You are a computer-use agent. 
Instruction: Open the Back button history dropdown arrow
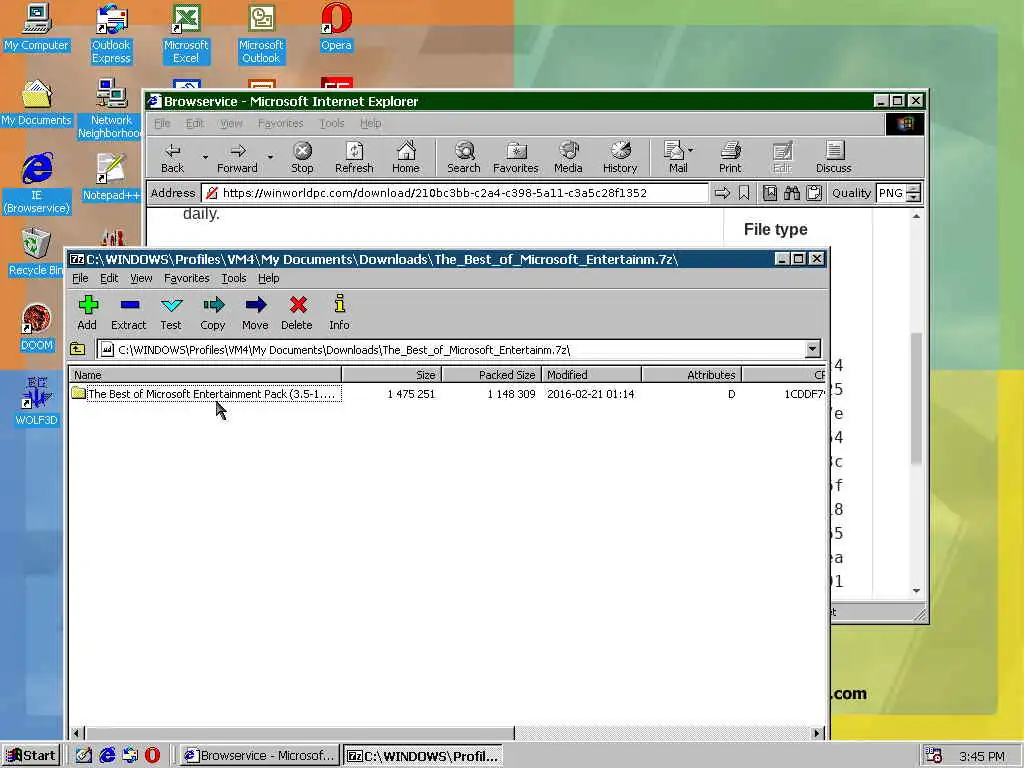pyautogui.click(x=205, y=157)
